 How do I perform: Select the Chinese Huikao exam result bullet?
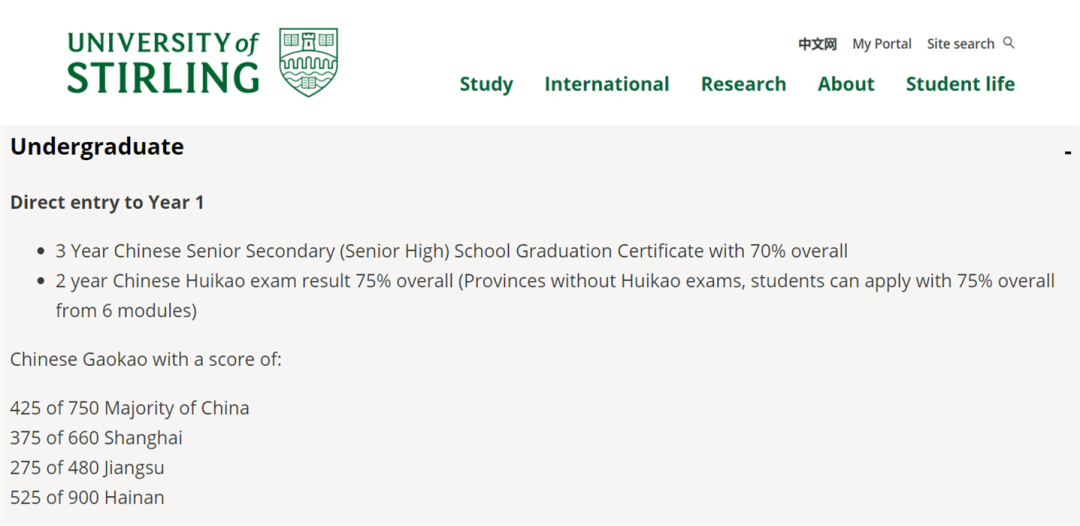[x=555, y=296]
